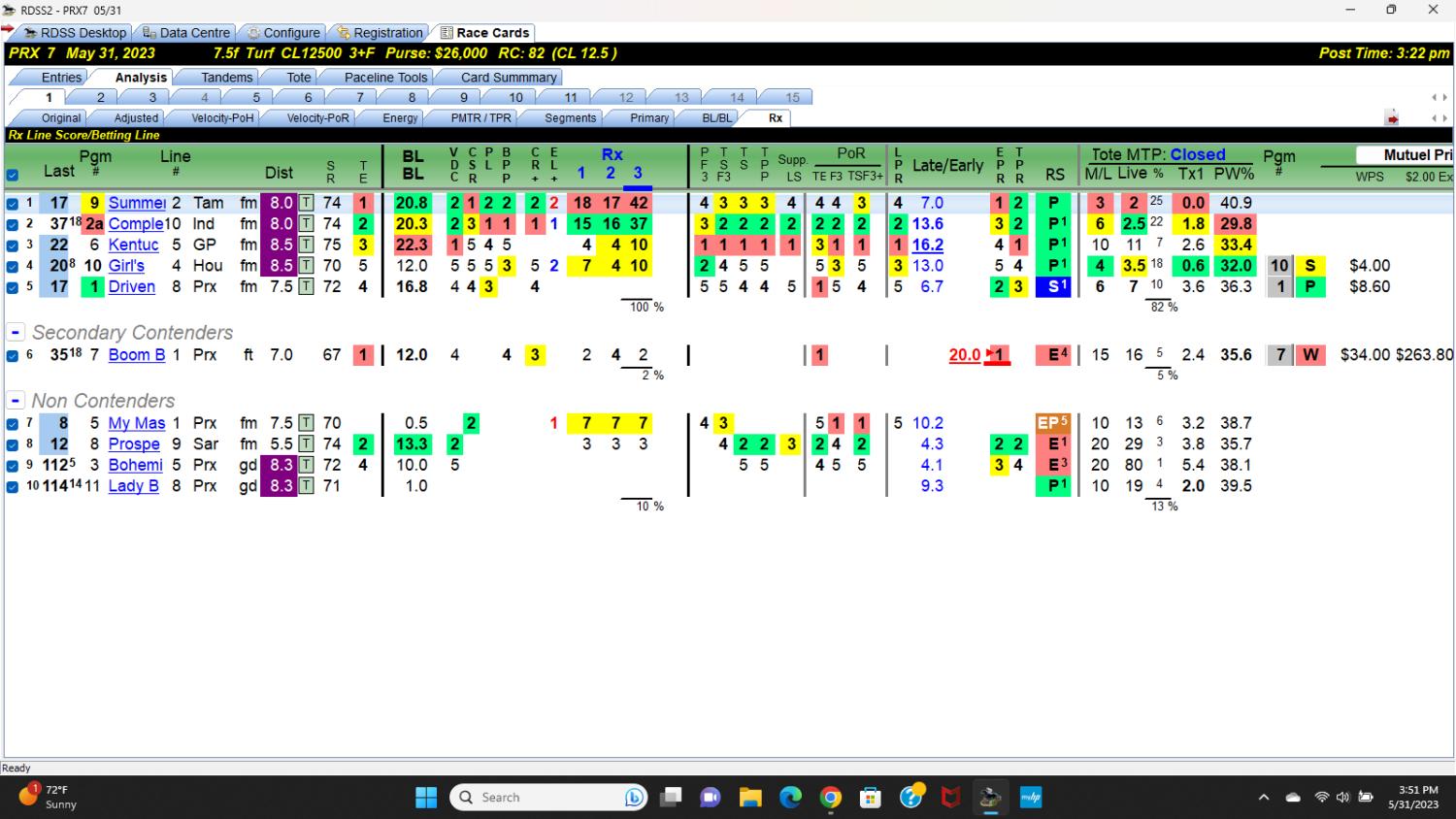Open the McAfee taskbar icon
This screenshot has width=1456, height=819.
(951, 798)
